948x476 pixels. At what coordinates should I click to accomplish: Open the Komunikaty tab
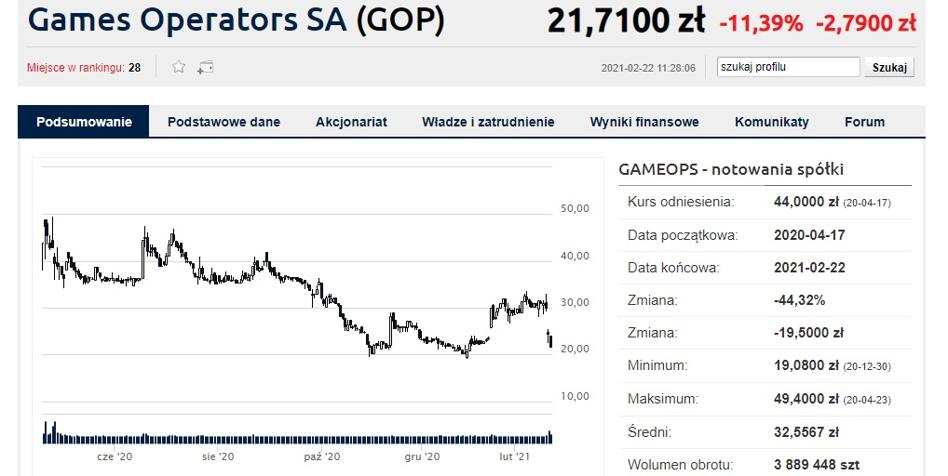click(x=772, y=122)
